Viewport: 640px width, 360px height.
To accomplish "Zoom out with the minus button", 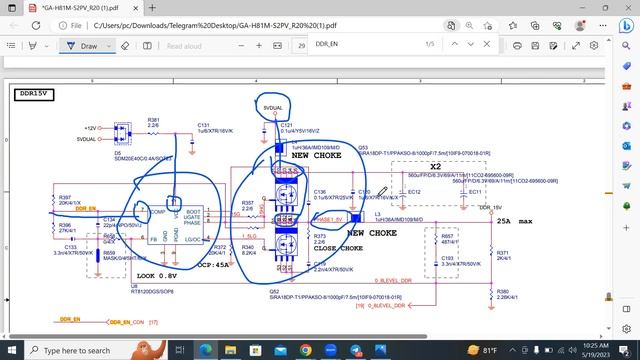I will tap(241, 46).
